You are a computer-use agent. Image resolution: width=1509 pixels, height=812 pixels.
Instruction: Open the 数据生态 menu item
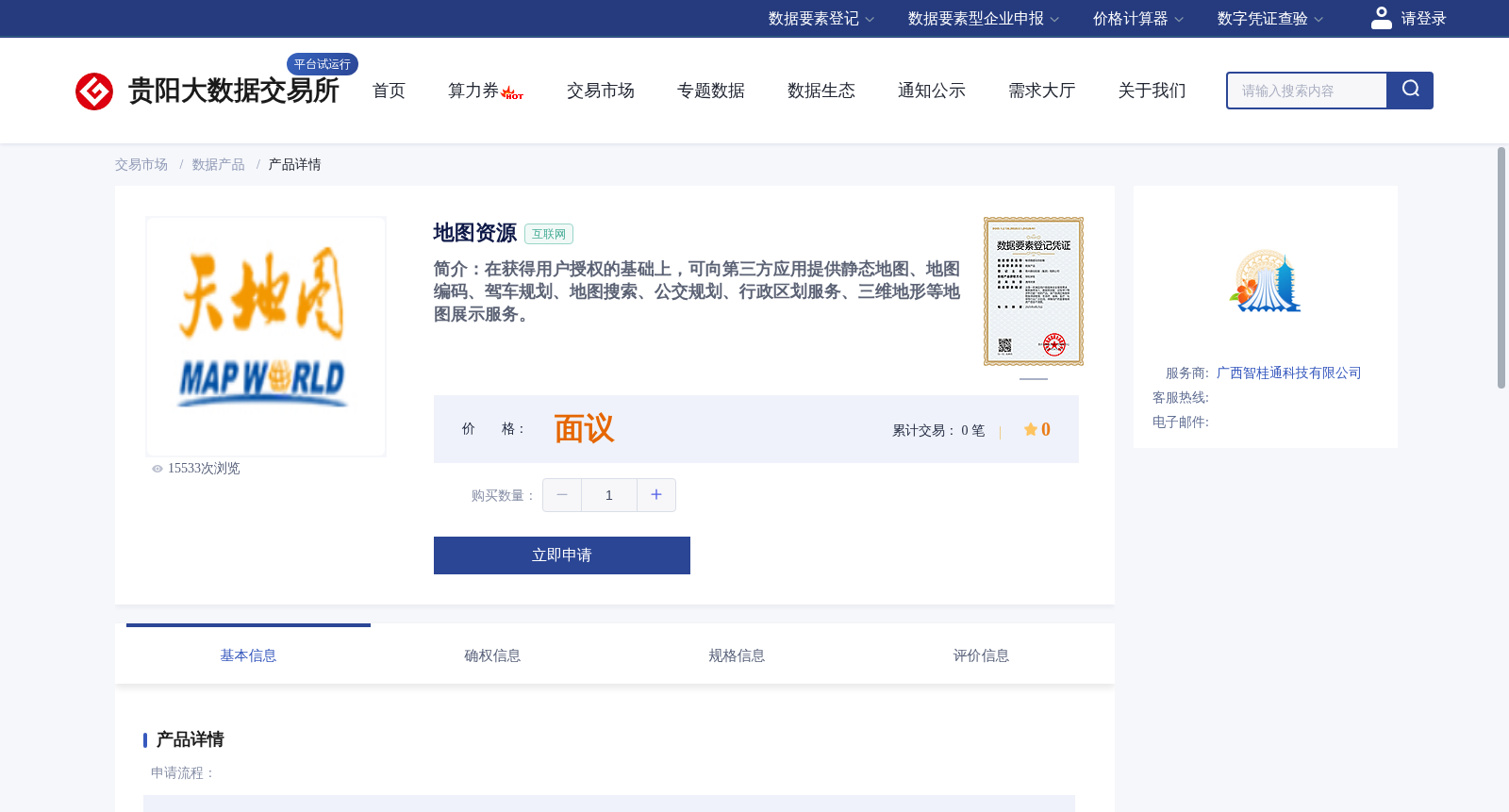coord(821,91)
